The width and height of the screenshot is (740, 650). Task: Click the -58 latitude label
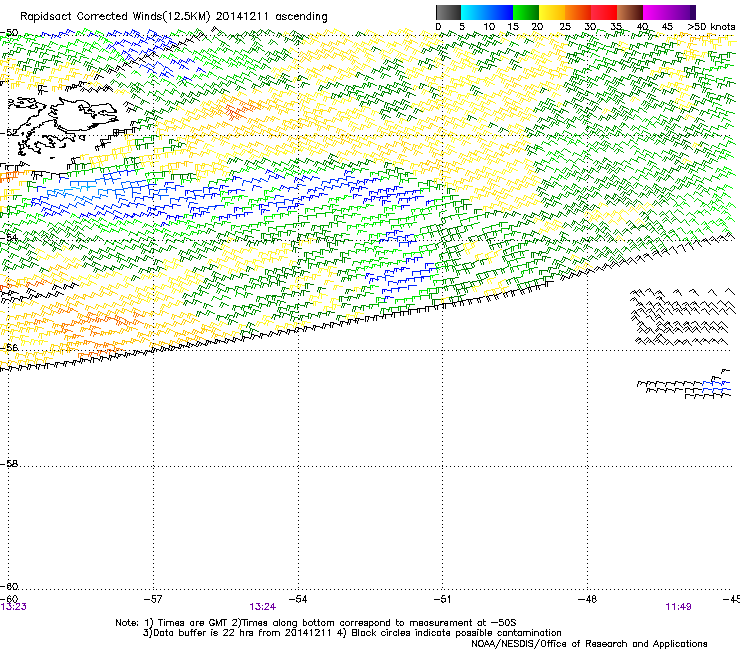[x=9, y=464]
